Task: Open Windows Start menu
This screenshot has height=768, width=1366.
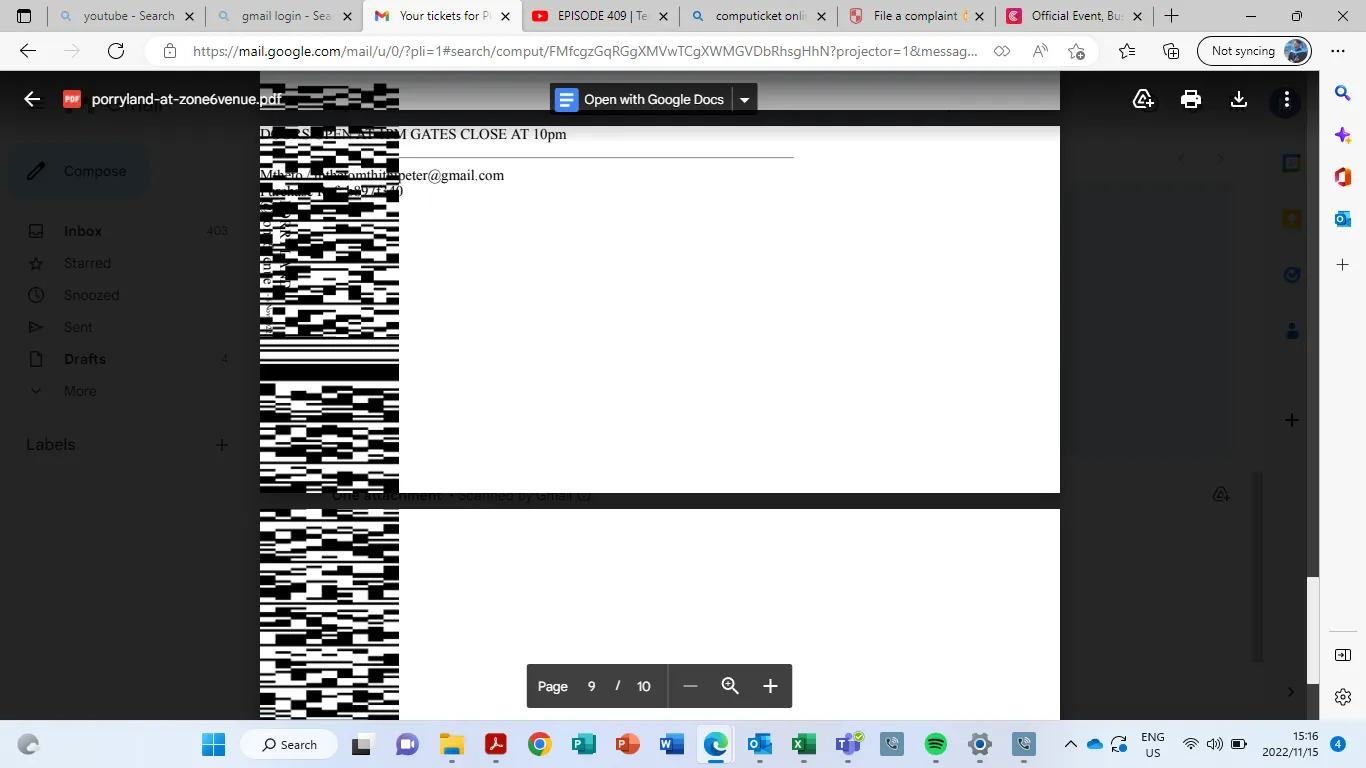Action: pyautogui.click(x=213, y=744)
